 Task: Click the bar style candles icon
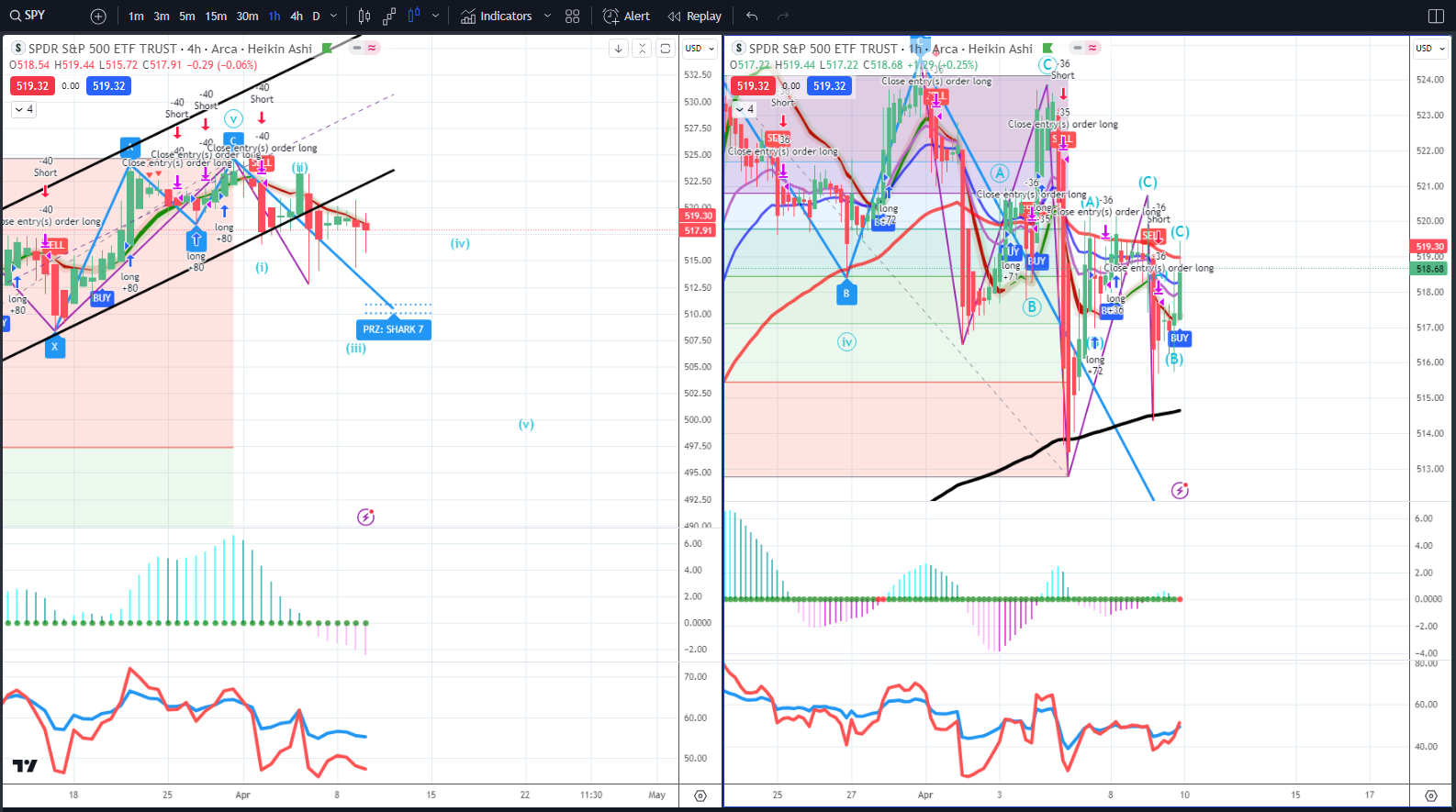point(364,17)
